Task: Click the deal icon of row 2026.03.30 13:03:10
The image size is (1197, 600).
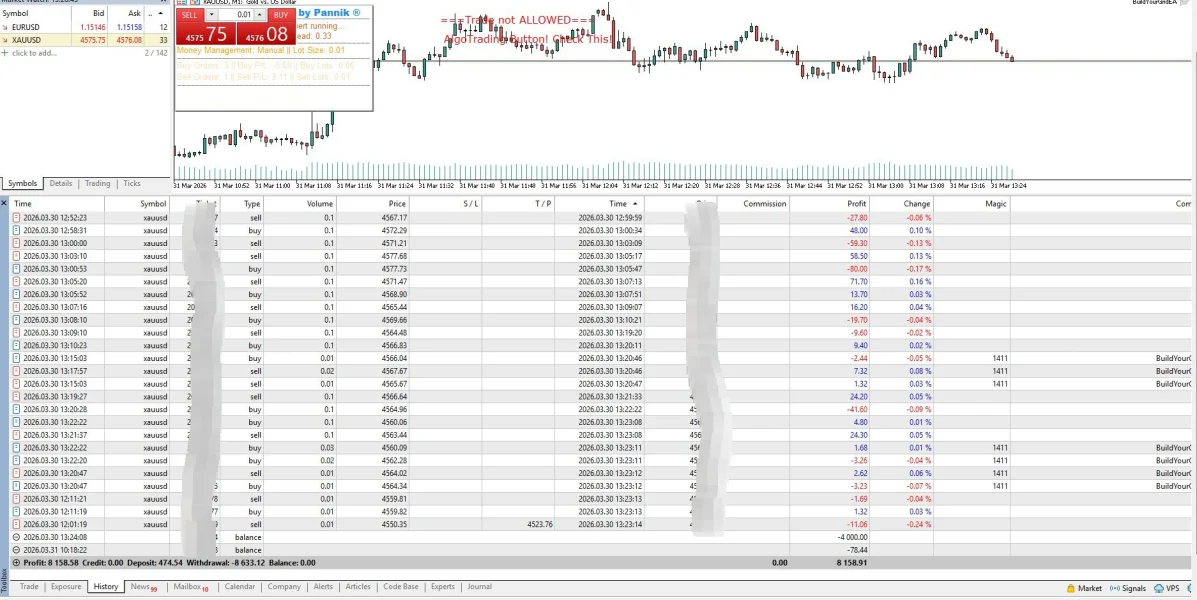Action: click(17, 256)
